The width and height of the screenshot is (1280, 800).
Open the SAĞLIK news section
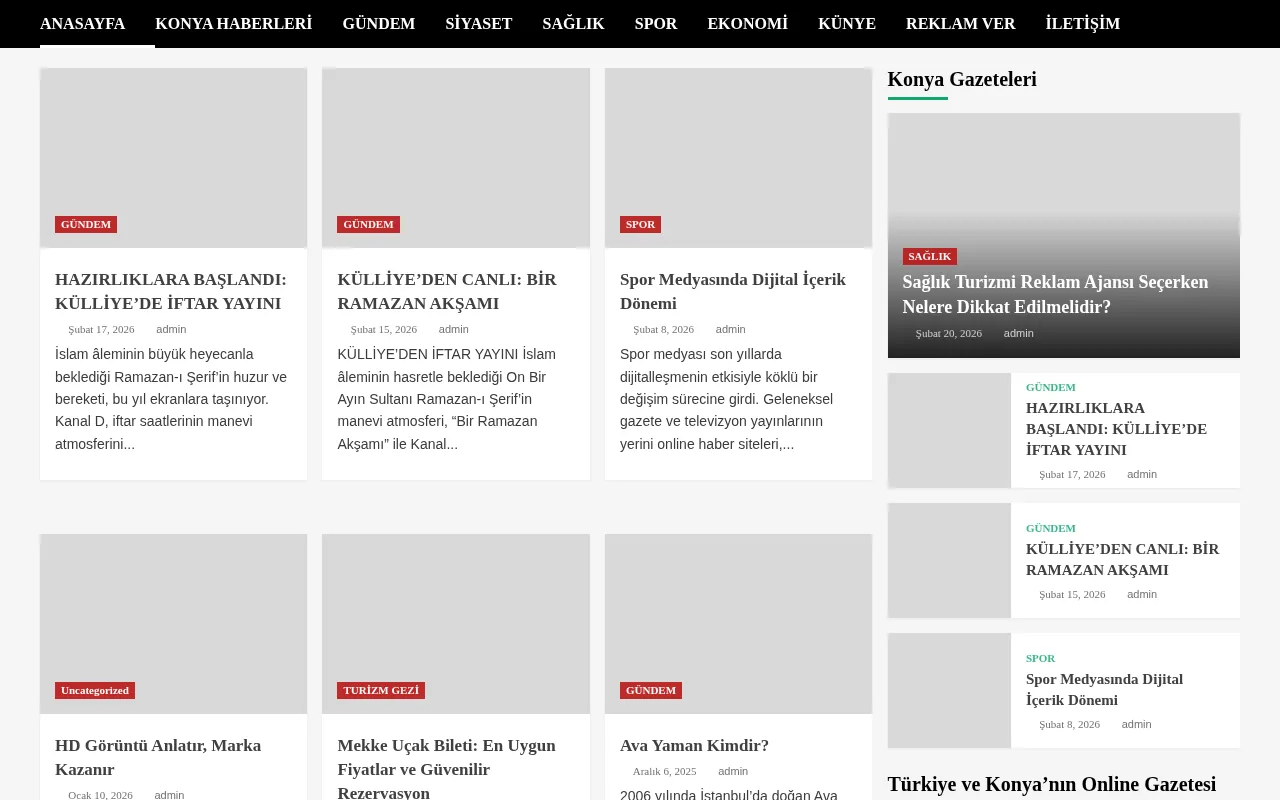pos(573,23)
